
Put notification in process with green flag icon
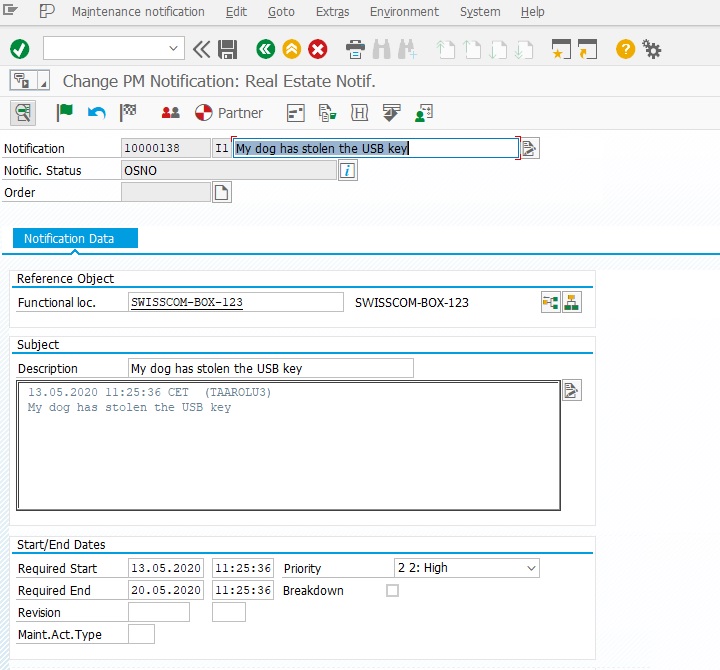coord(64,112)
